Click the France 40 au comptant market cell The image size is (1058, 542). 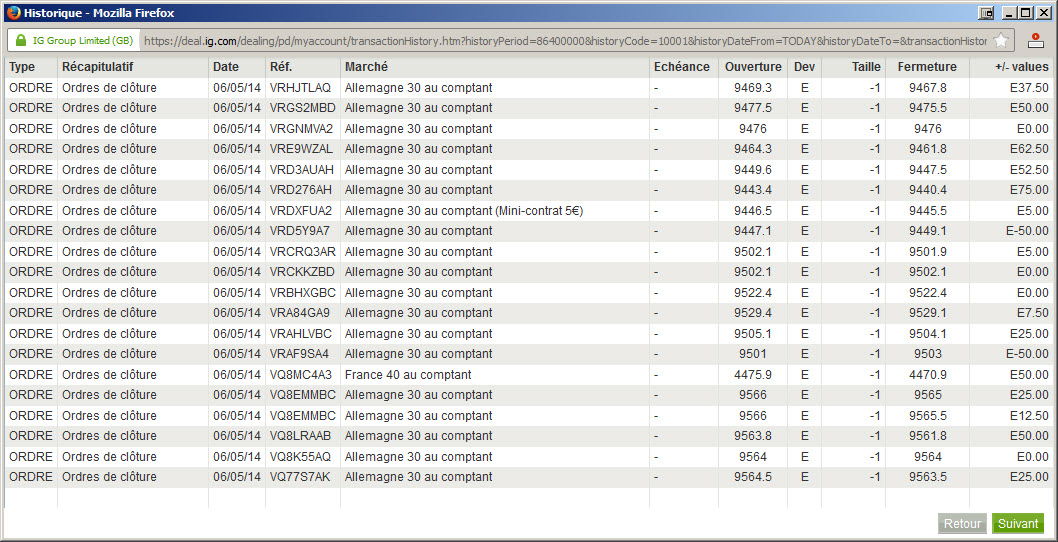408,375
